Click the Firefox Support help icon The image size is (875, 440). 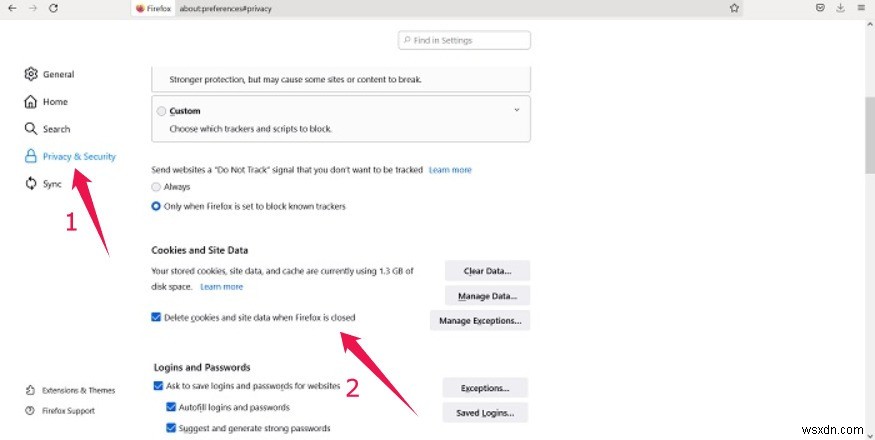pyautogui.click(x=30, y=410)
